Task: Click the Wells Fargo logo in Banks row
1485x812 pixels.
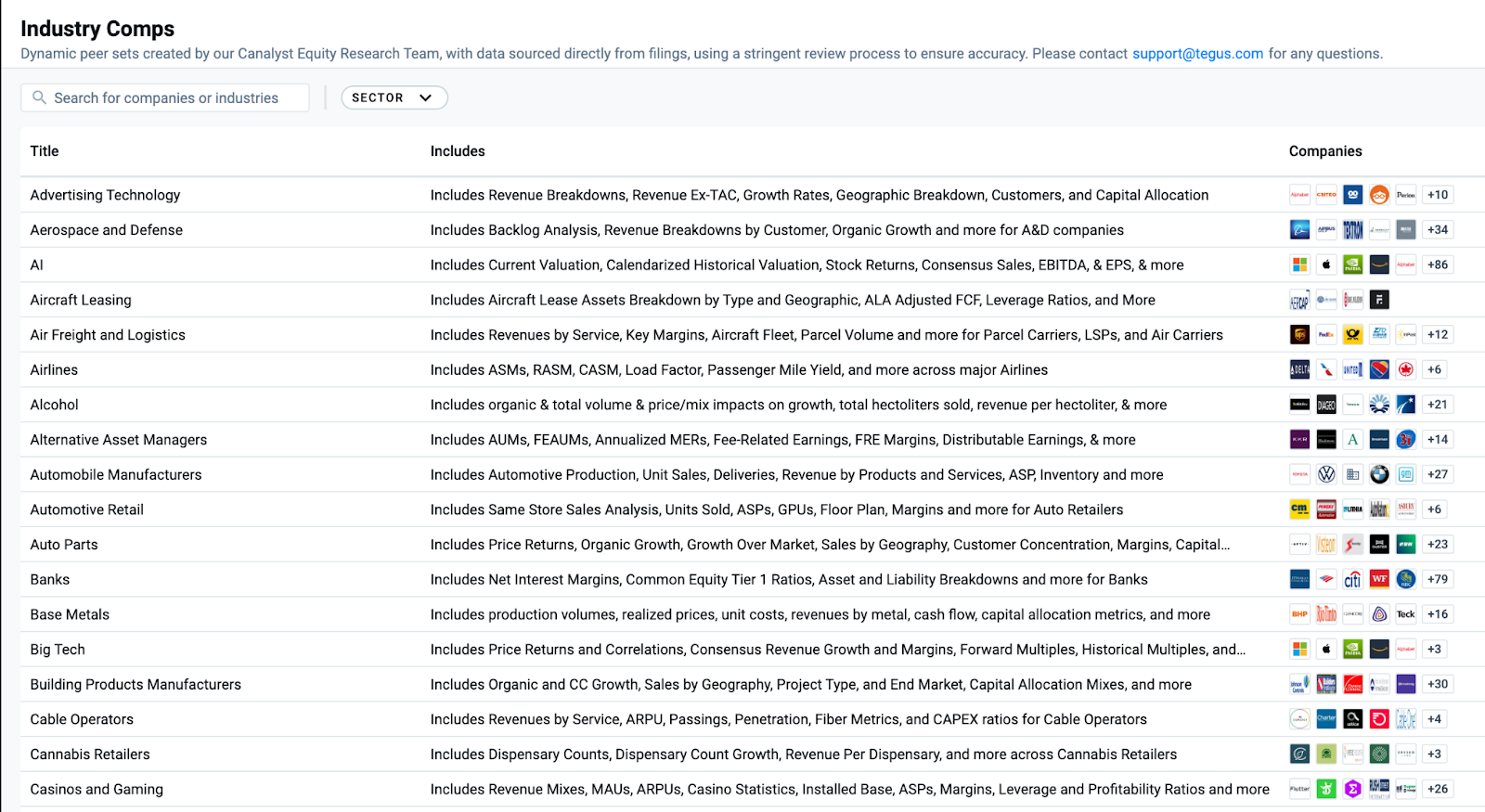Action: point(1379,579)
